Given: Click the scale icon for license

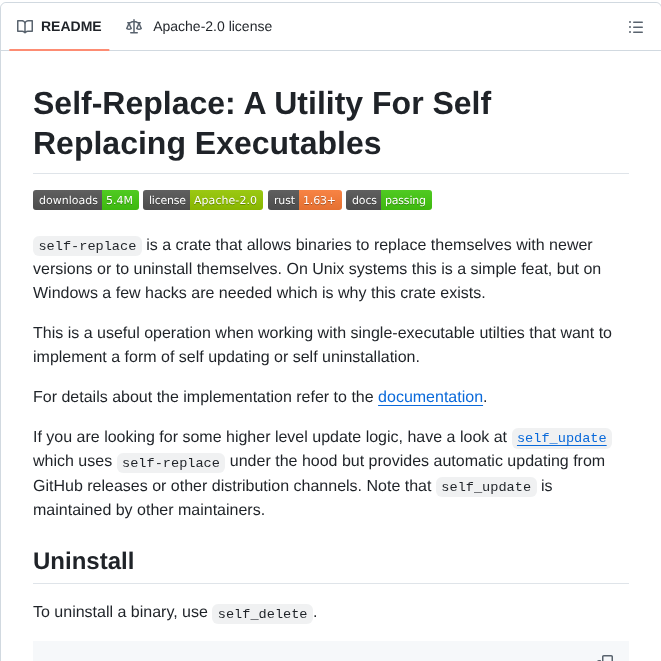Looking at the screenshot, I should click(x=134, y=27).
